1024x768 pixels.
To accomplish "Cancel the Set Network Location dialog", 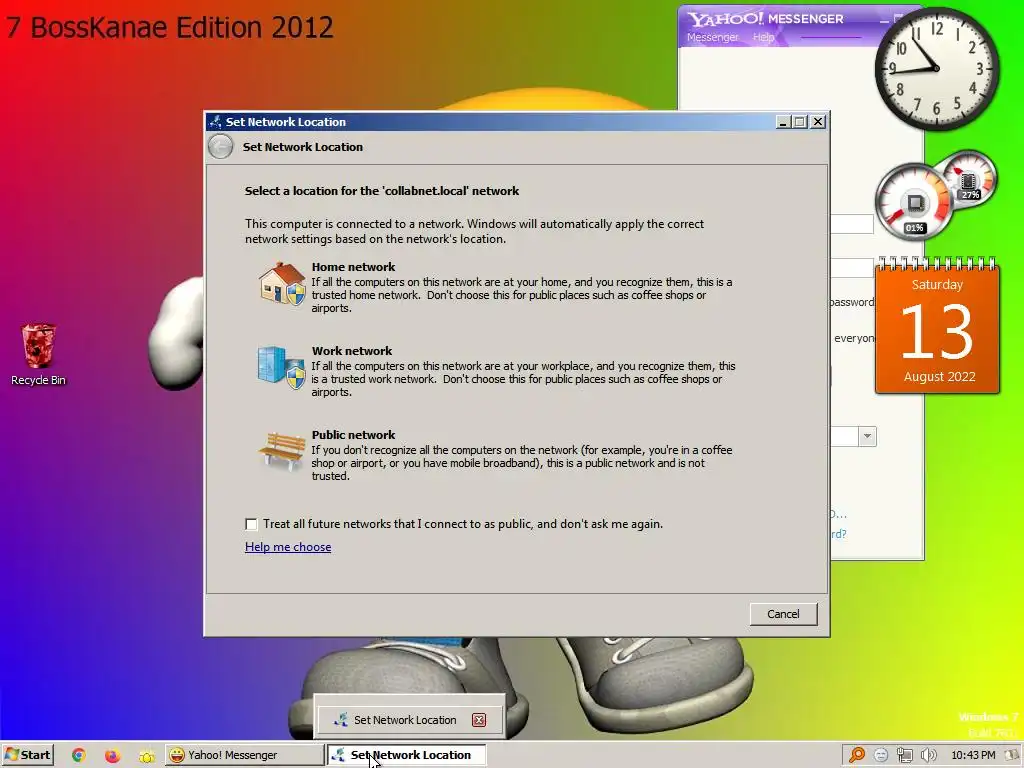I will click(783, 614).
